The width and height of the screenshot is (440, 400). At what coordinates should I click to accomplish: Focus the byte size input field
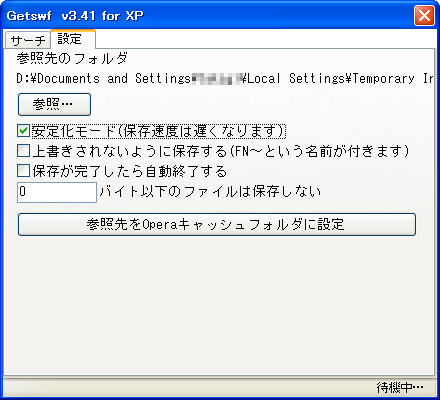click(57, 192)
